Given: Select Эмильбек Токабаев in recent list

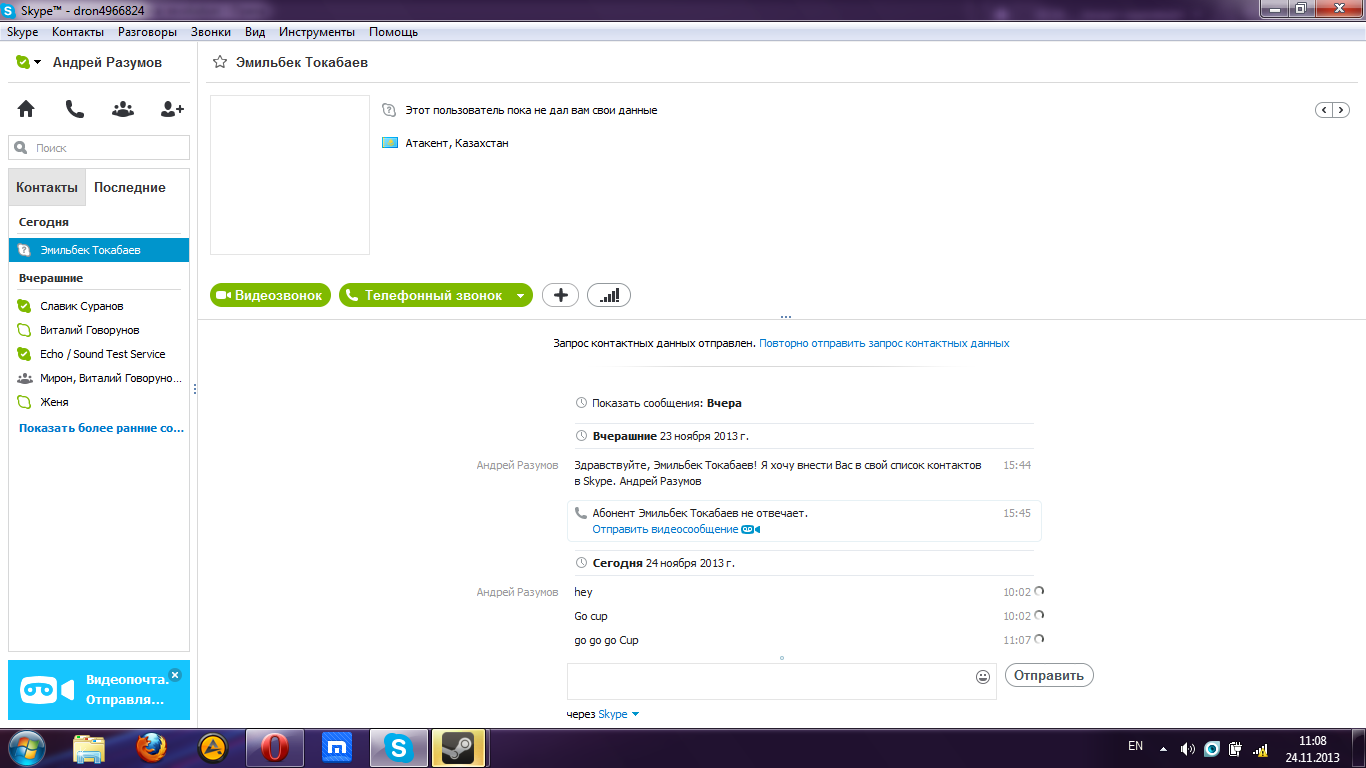Looking at the screenshot, I should click(99, 250).
